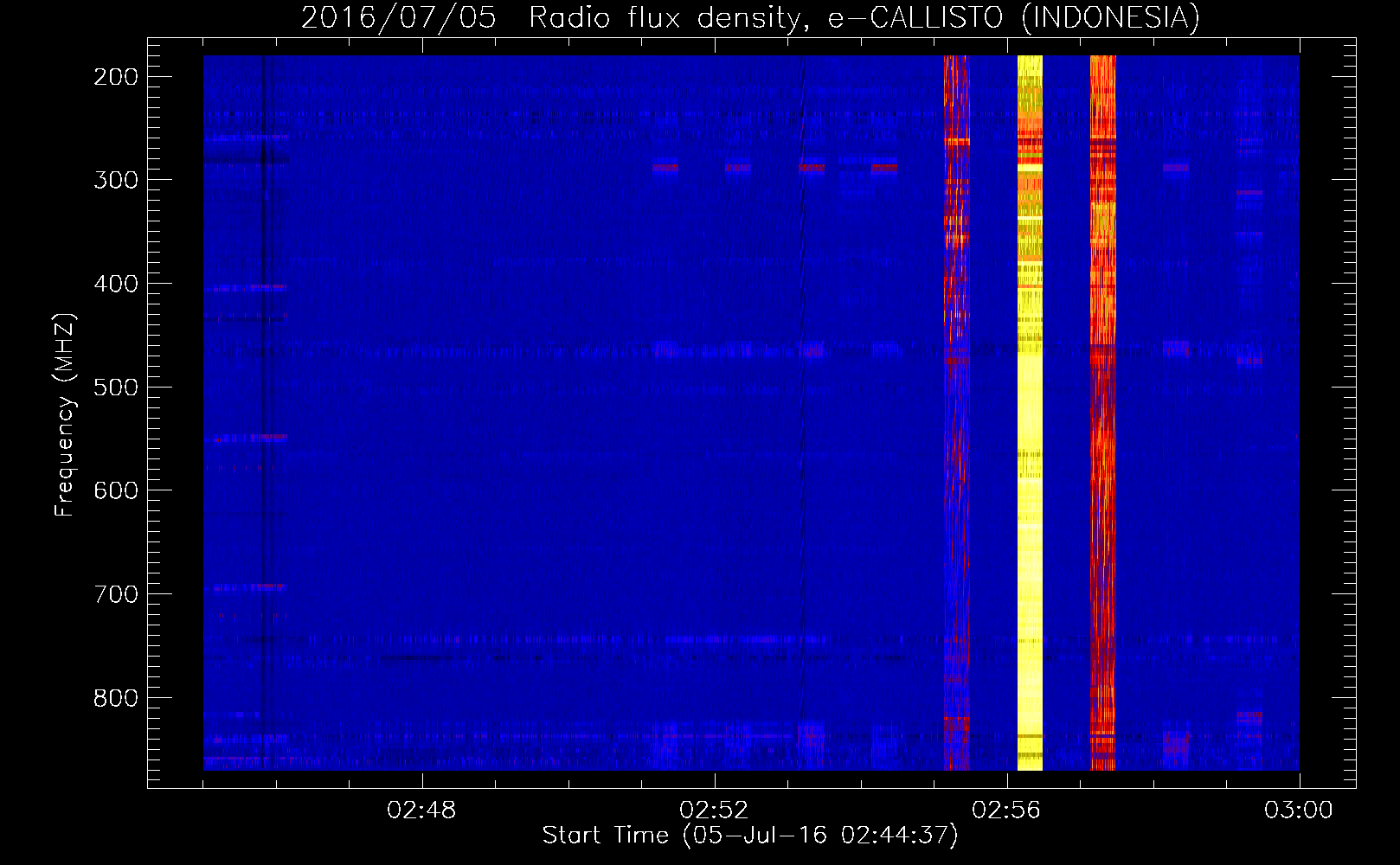The width and height of the screenshot is (1400, 865).
Task: Select the 700 frequency tick label
Action: tap(116, 594)
